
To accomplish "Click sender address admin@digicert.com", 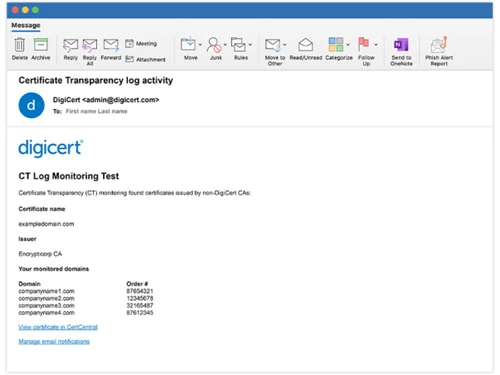I will 121,100.
